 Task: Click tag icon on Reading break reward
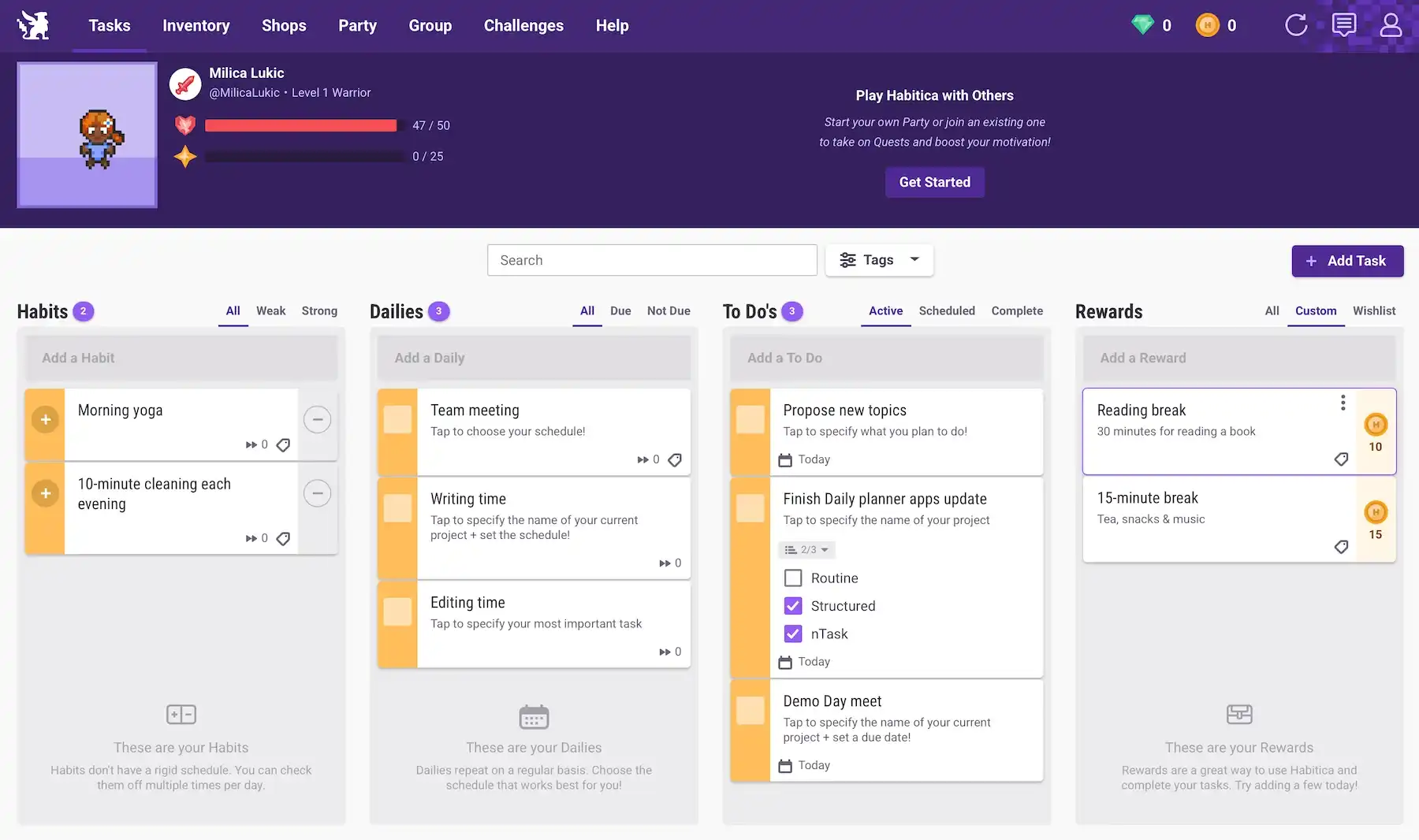(x=1341, y=459)
